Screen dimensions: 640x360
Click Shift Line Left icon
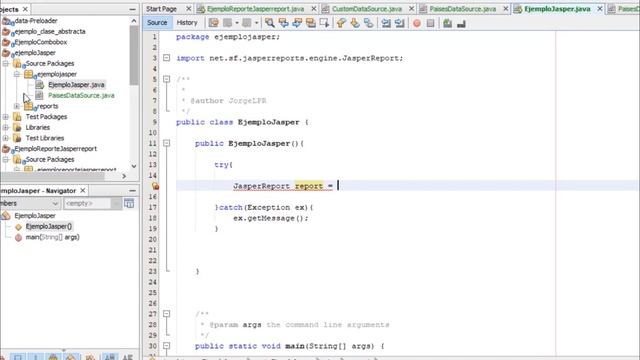pos(386,23)
